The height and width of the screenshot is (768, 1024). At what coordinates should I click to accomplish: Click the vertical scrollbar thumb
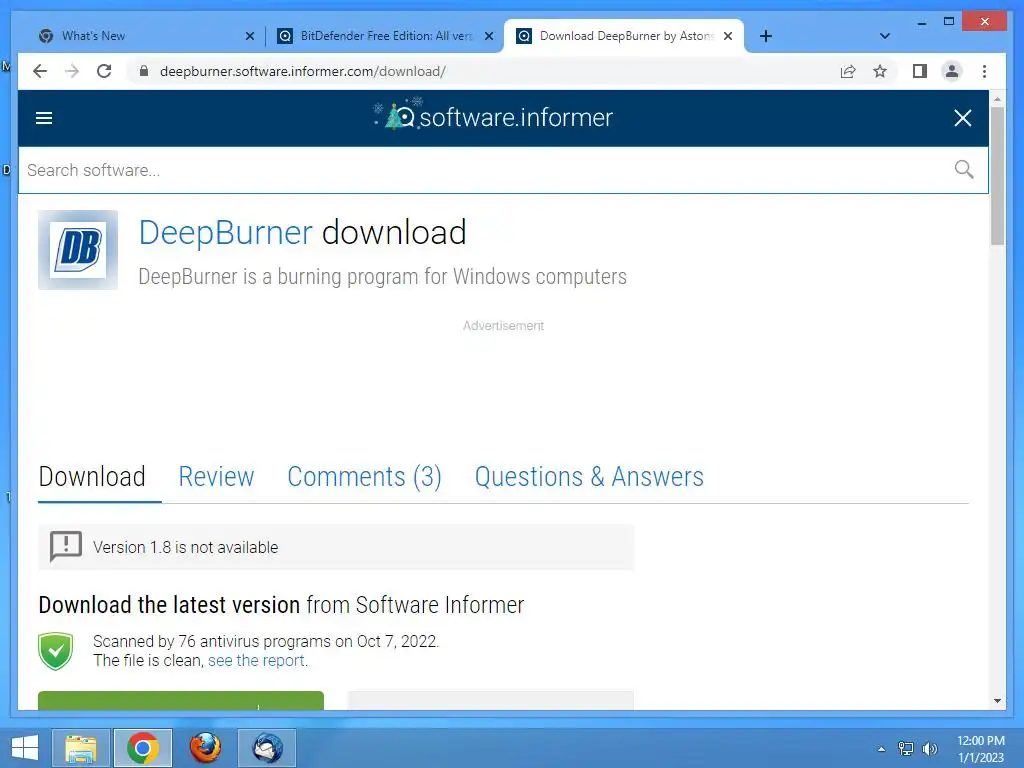pyautogui.click(x=997, y=176)
